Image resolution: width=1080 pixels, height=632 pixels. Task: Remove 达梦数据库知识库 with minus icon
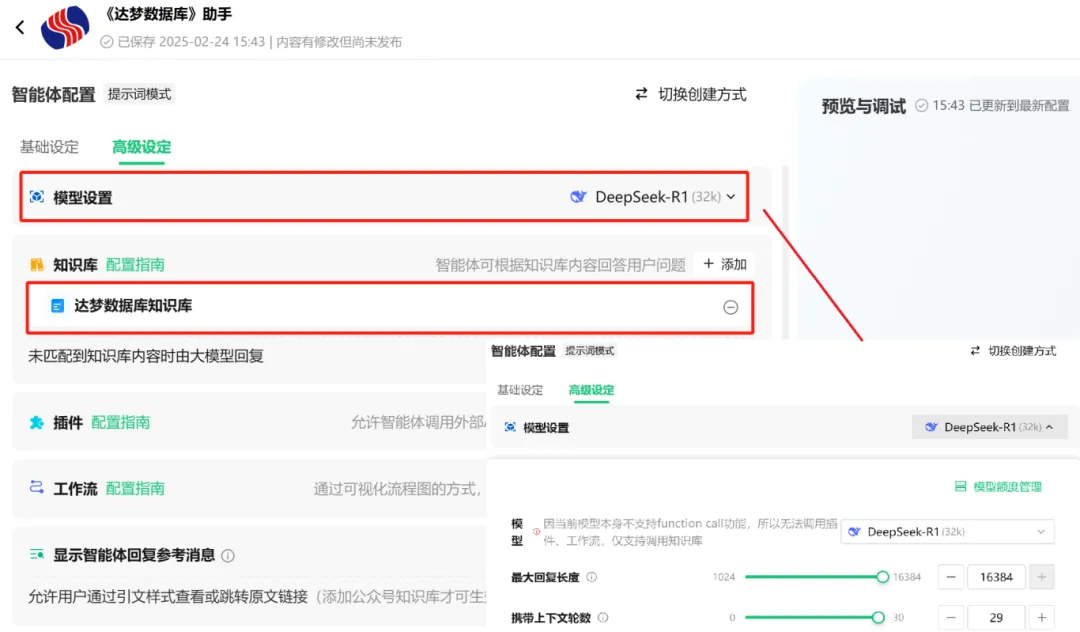(730, 307)
